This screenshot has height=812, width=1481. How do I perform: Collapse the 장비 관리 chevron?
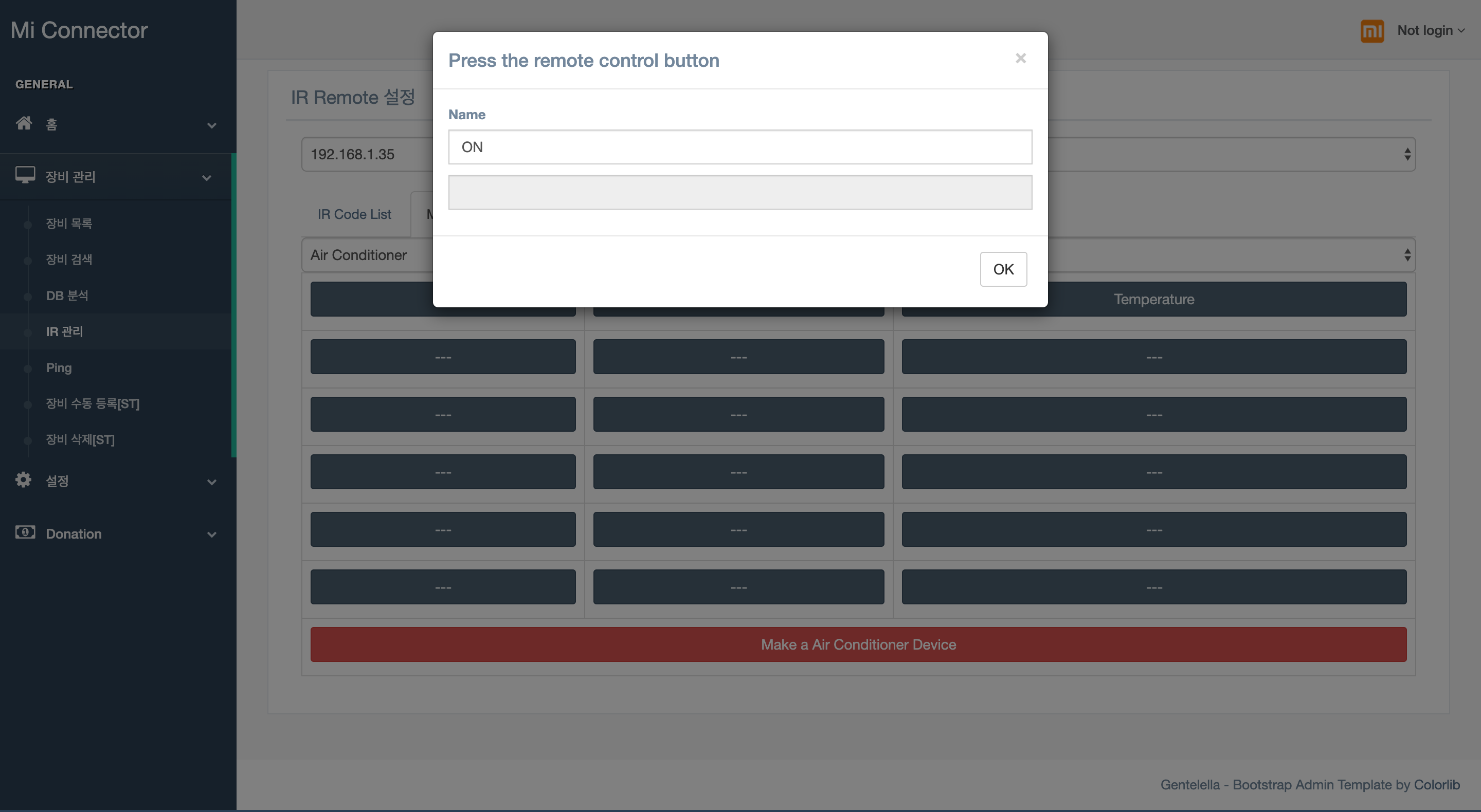point(207,178)
